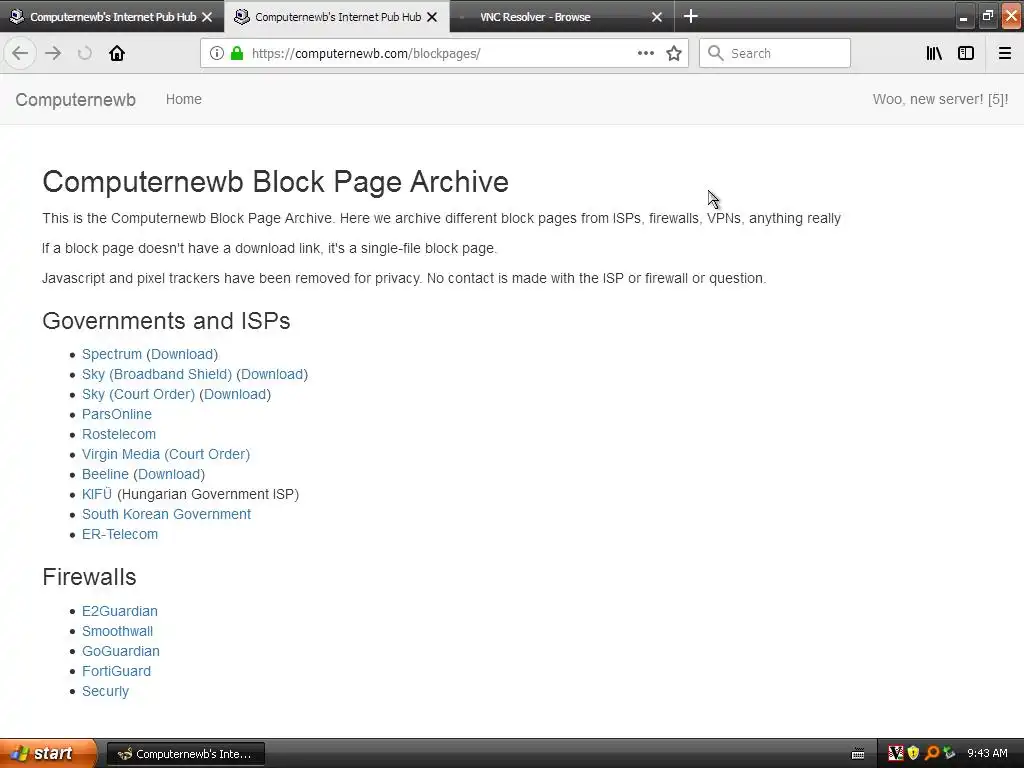This screenshot has height=768, width=1024.
Task: Click the green secure connection padlock
Action: (237, 53)
